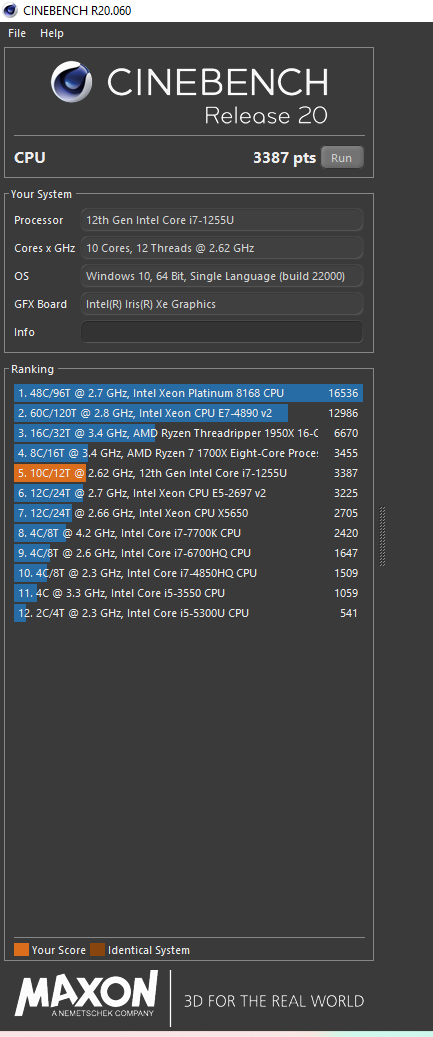Select ranking row Ryzen 7 1700X

point(188,453)
